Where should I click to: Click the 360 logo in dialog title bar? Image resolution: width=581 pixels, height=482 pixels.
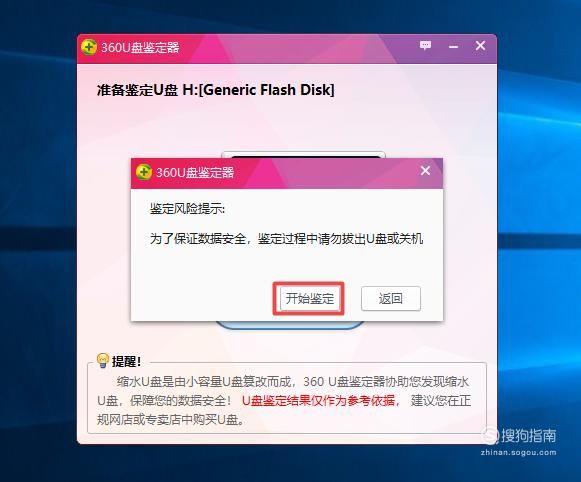[144, 172]
